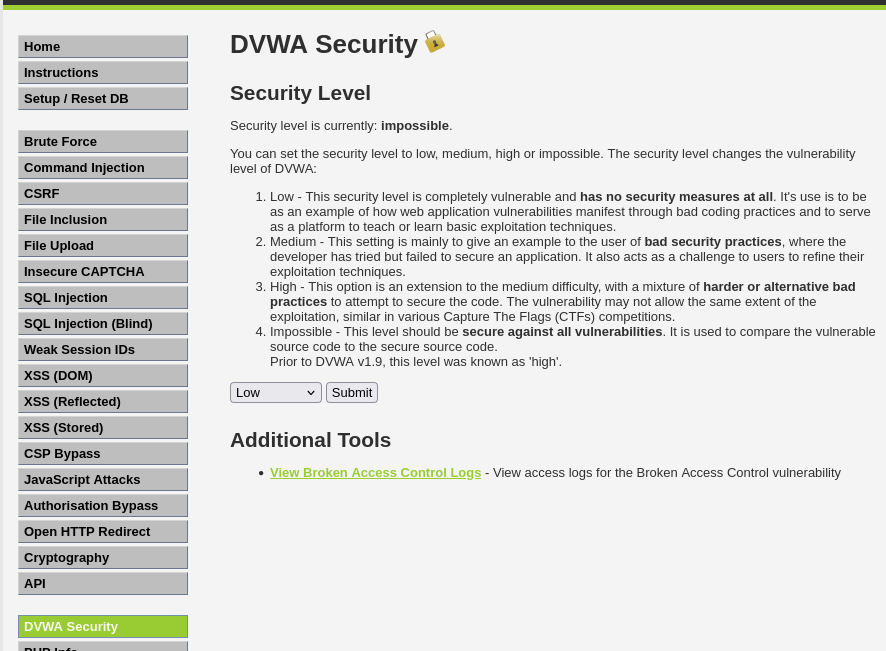The width and height of the screenshot is (886, 651).
Task: Go to Weak Session IDs
Action: pyautogui.click(x=103, y=349)
